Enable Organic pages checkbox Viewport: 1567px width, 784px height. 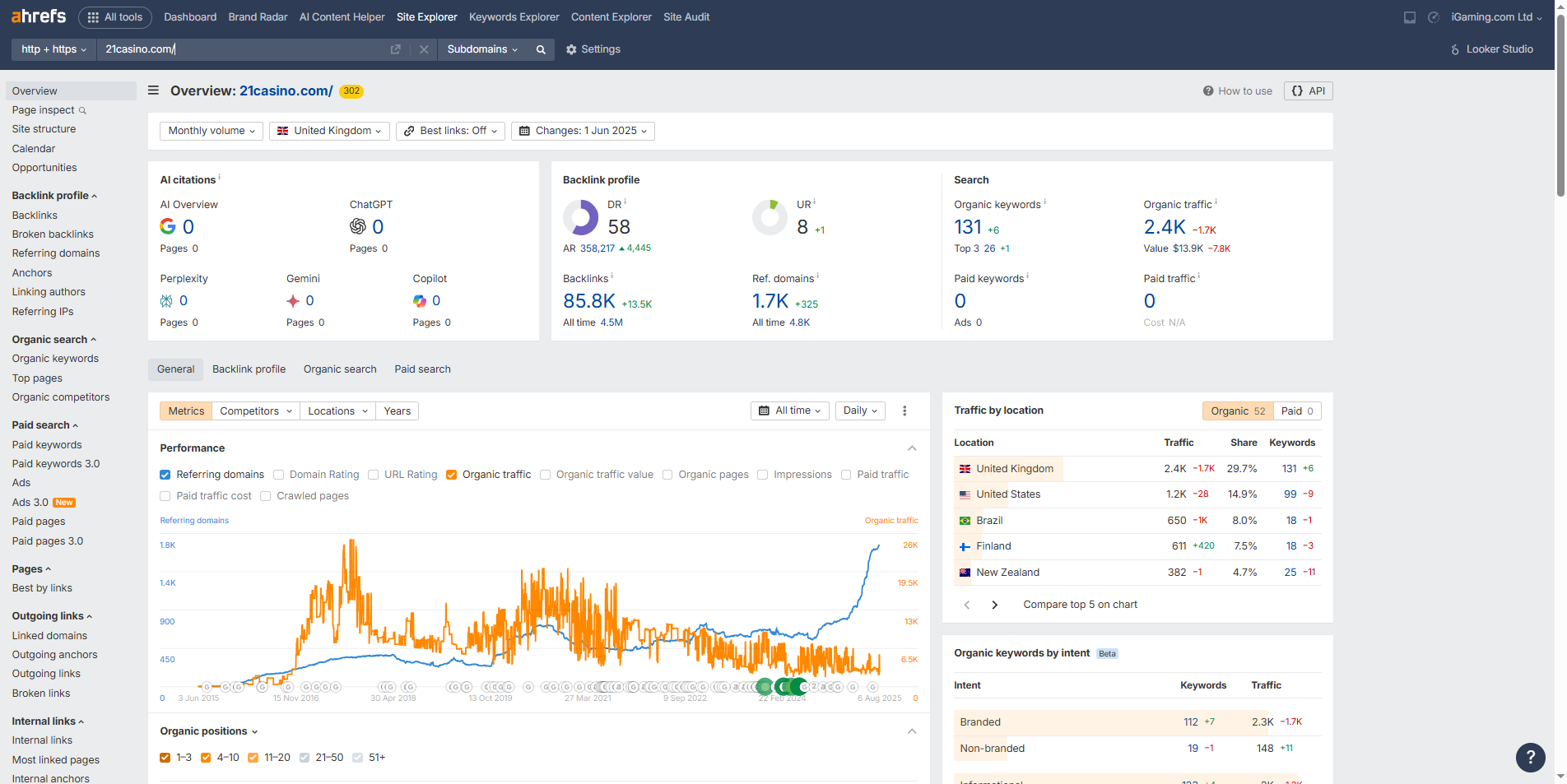click(x=668, y=475)
